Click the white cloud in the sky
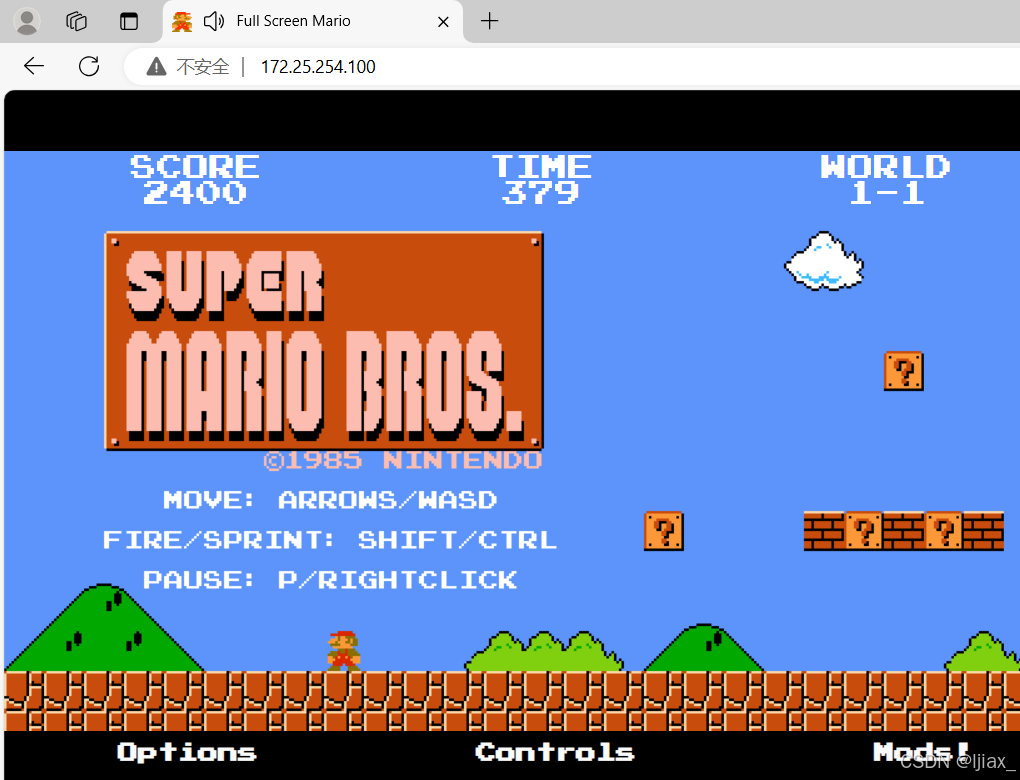The image size is (1020, 780). [x=824, y=261]
